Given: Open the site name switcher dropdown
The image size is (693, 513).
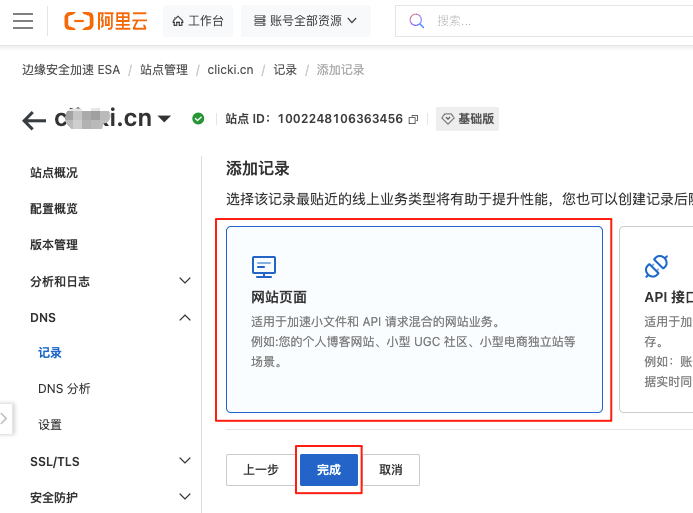Looking at the screenshot, I should 164,119.
